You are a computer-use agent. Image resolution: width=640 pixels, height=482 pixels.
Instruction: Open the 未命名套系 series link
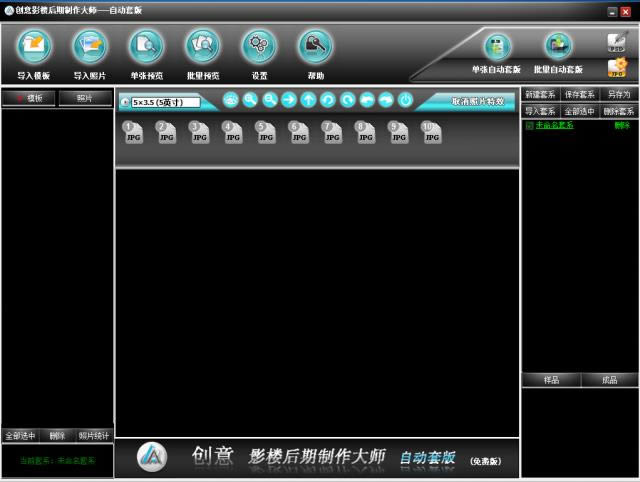tap(554, 125)
